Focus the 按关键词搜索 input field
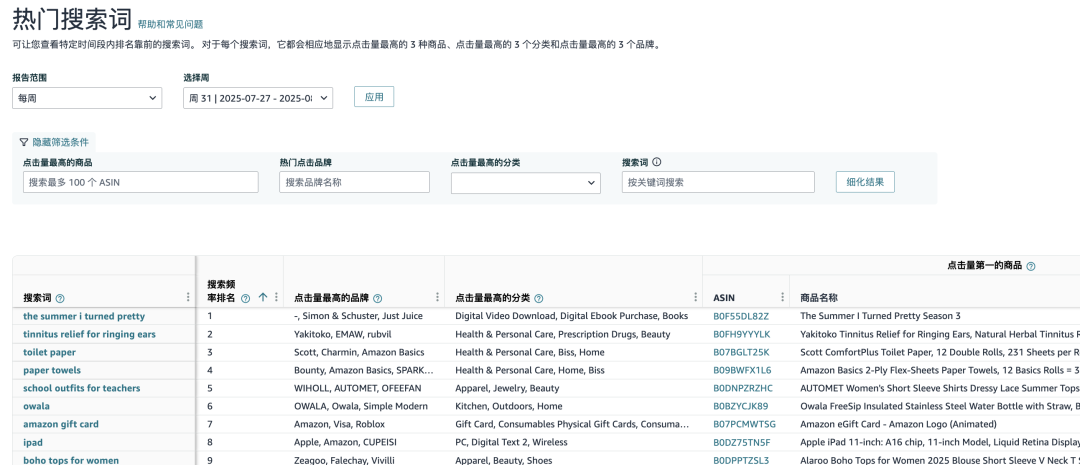Screen dimensions: 1080x465 [718, 182]
